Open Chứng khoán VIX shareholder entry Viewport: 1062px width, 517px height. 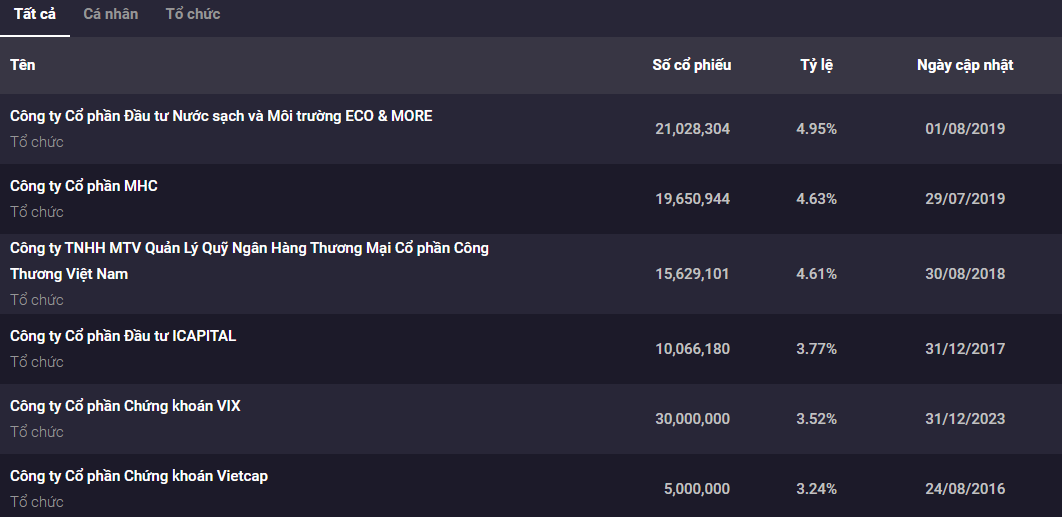click(125, 406)
